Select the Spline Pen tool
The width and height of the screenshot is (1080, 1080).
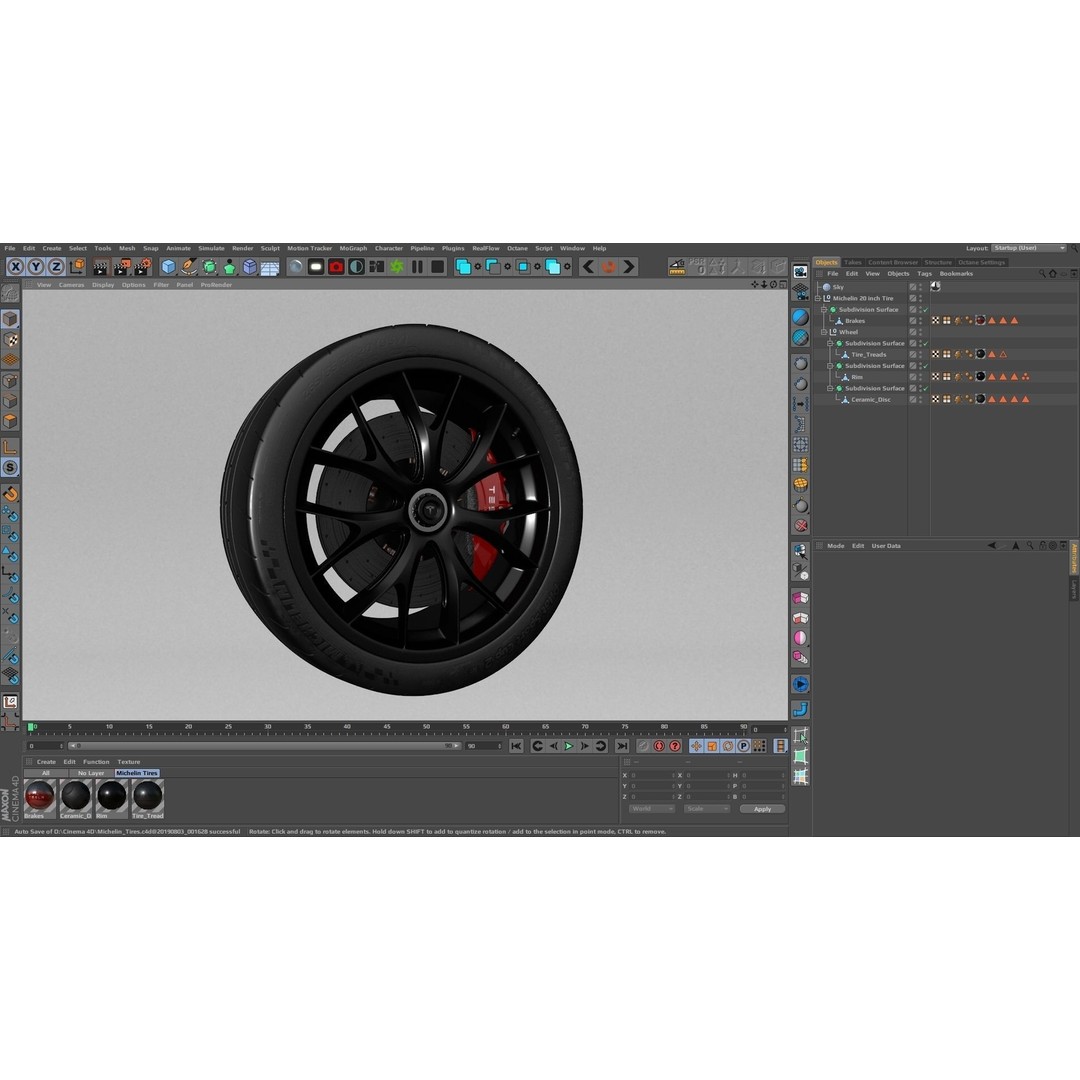click(188, 267)
